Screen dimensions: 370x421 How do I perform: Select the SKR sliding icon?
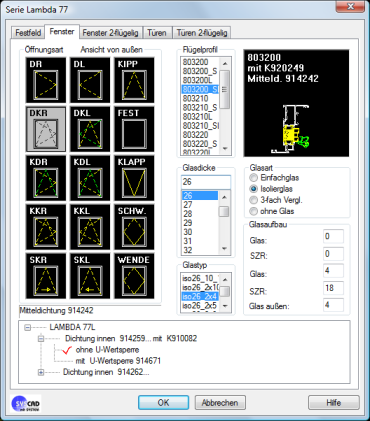point(46,276)
